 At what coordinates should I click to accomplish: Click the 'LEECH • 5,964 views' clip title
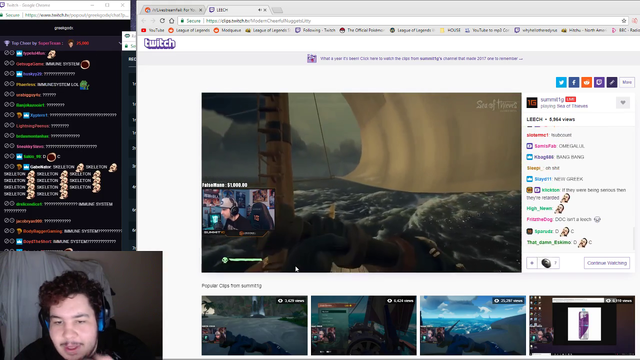(x=551, y=119)
